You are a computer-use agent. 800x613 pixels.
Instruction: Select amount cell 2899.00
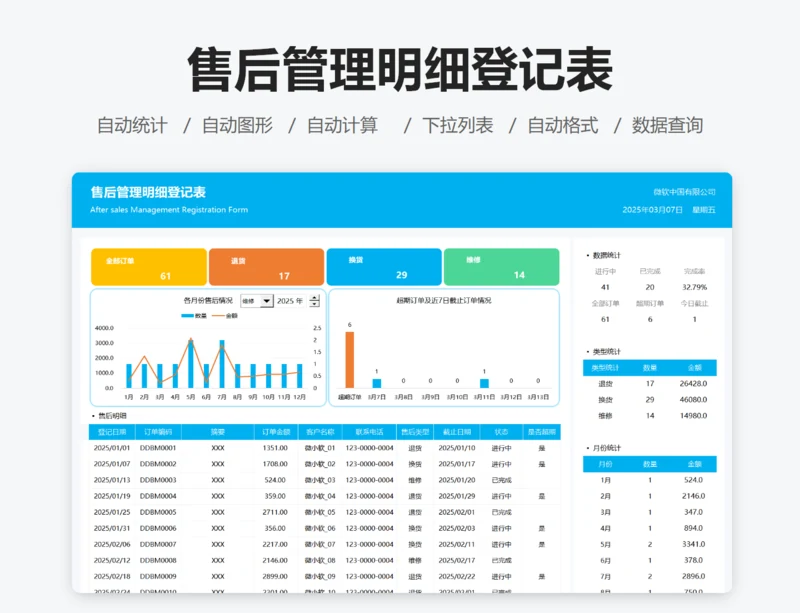[x=275, y=576]
